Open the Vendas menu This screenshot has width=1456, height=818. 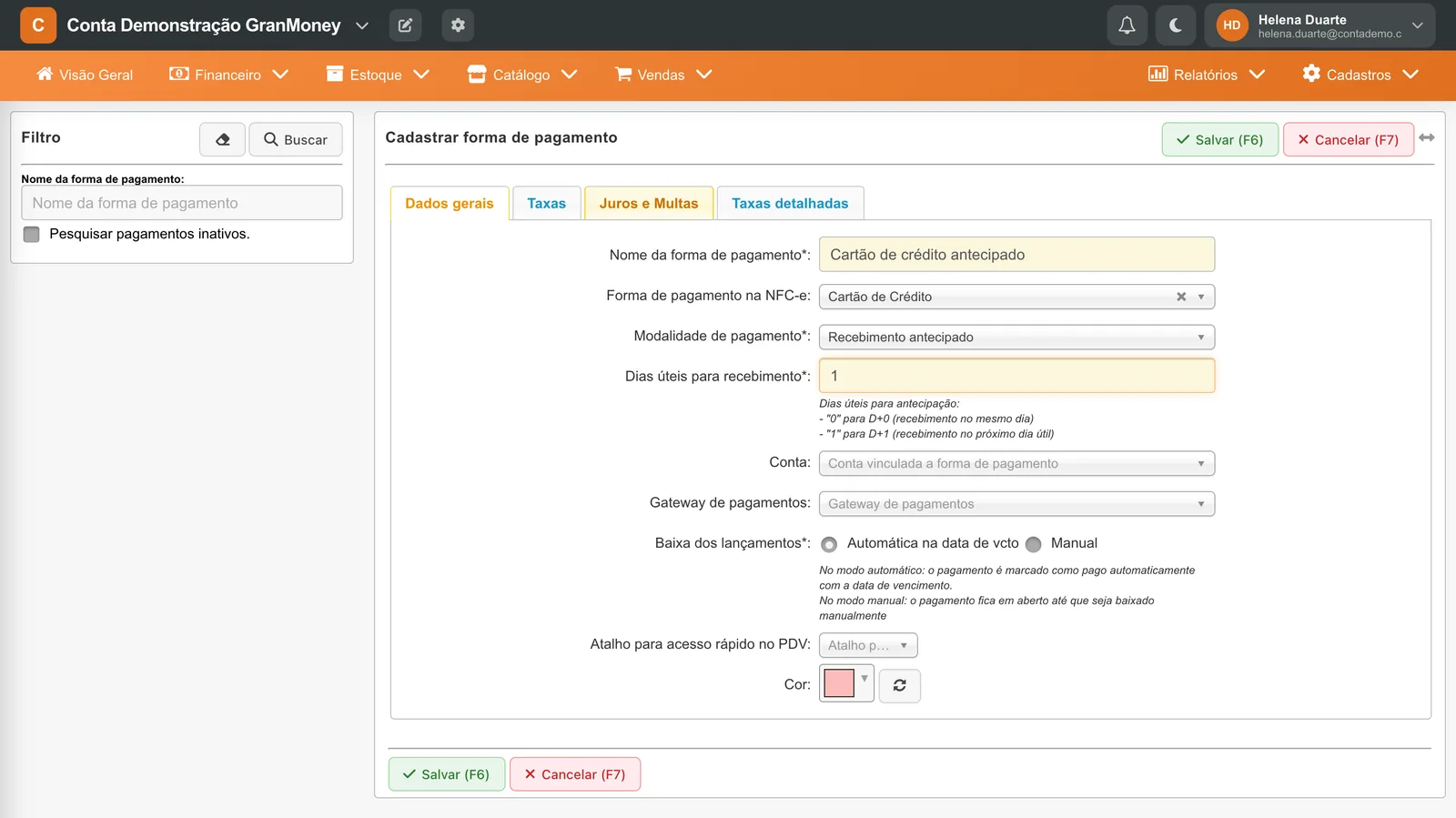(663, 75)
